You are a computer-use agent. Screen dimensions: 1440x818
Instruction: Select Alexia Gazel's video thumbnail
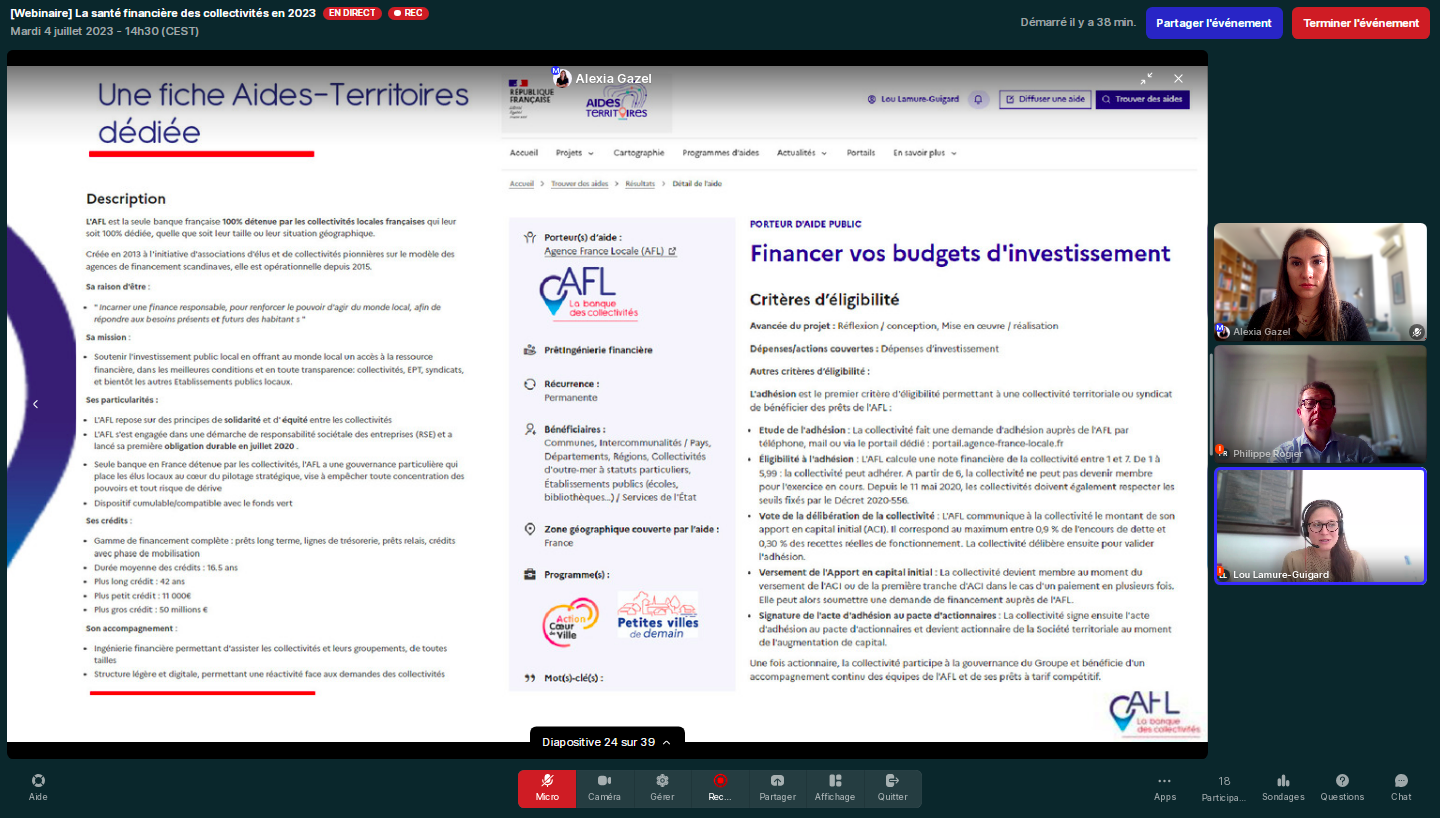tap(1320, 282)
